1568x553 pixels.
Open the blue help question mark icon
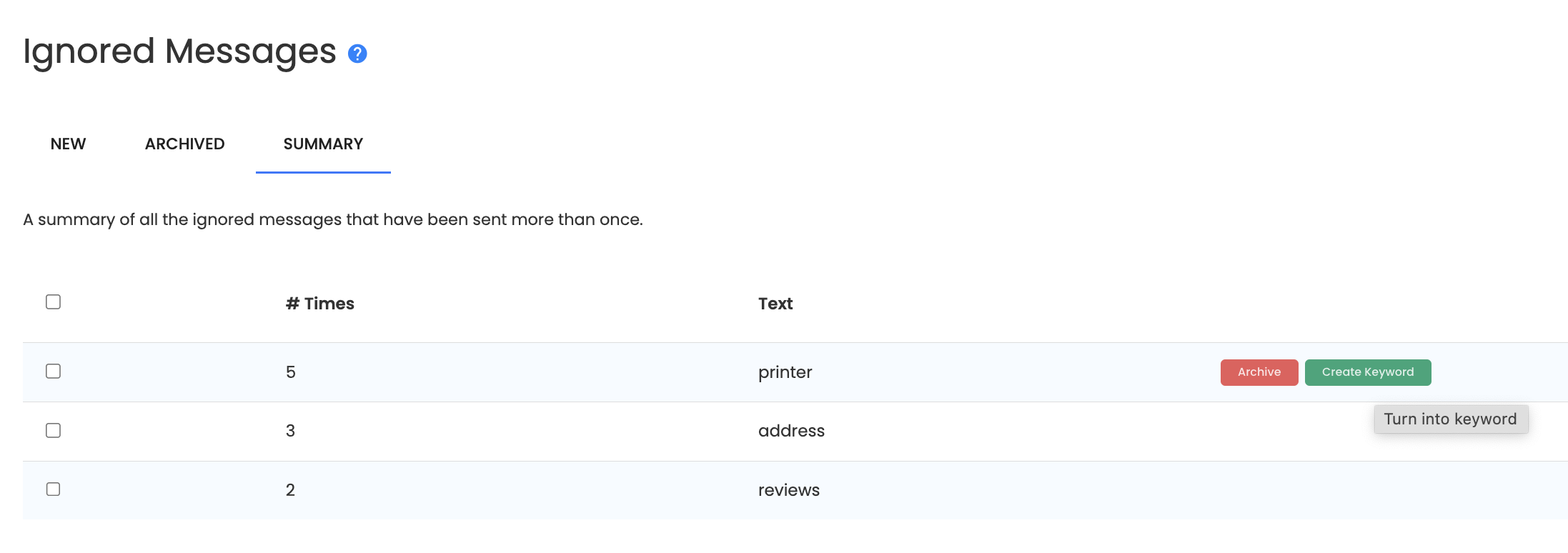[357, 54]
